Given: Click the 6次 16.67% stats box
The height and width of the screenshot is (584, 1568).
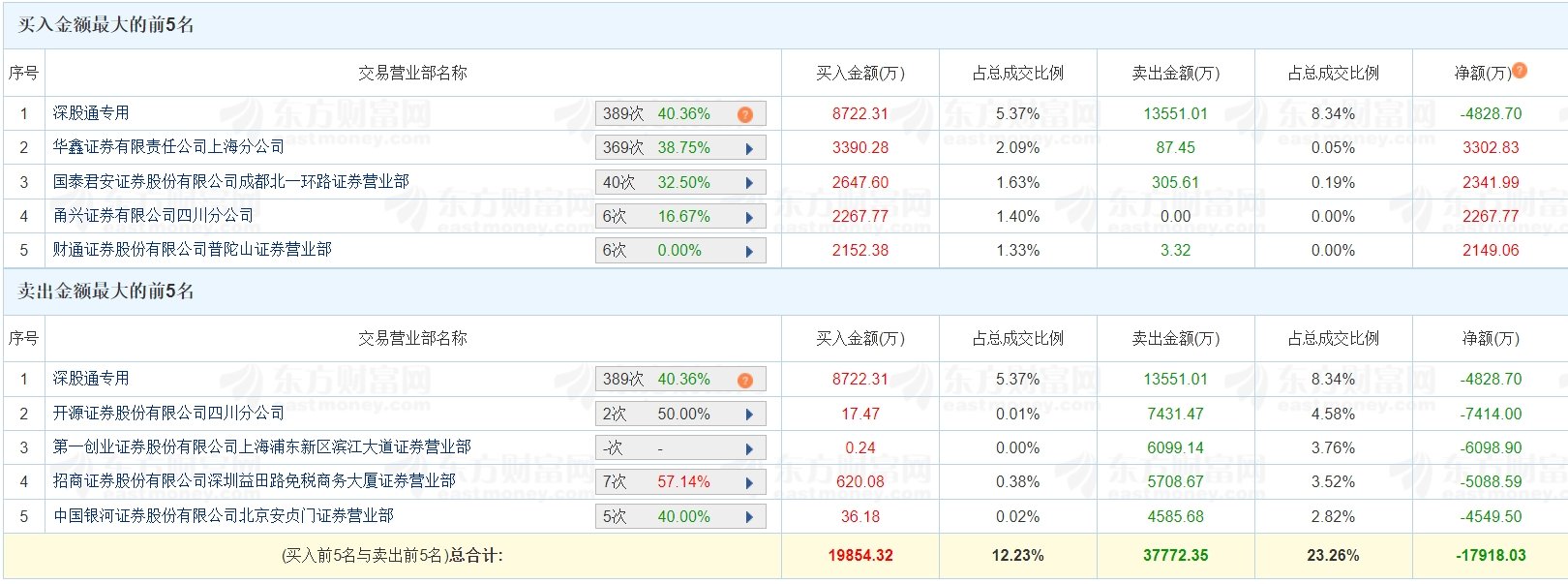Looking at the screenshot, I should [x=680, y=217].
